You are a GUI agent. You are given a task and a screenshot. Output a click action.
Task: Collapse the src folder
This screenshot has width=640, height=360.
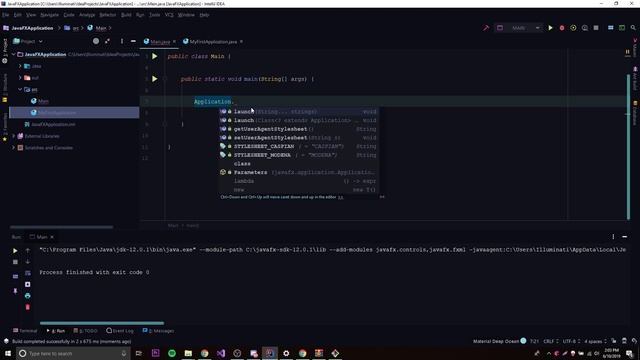tap(20, 89)
